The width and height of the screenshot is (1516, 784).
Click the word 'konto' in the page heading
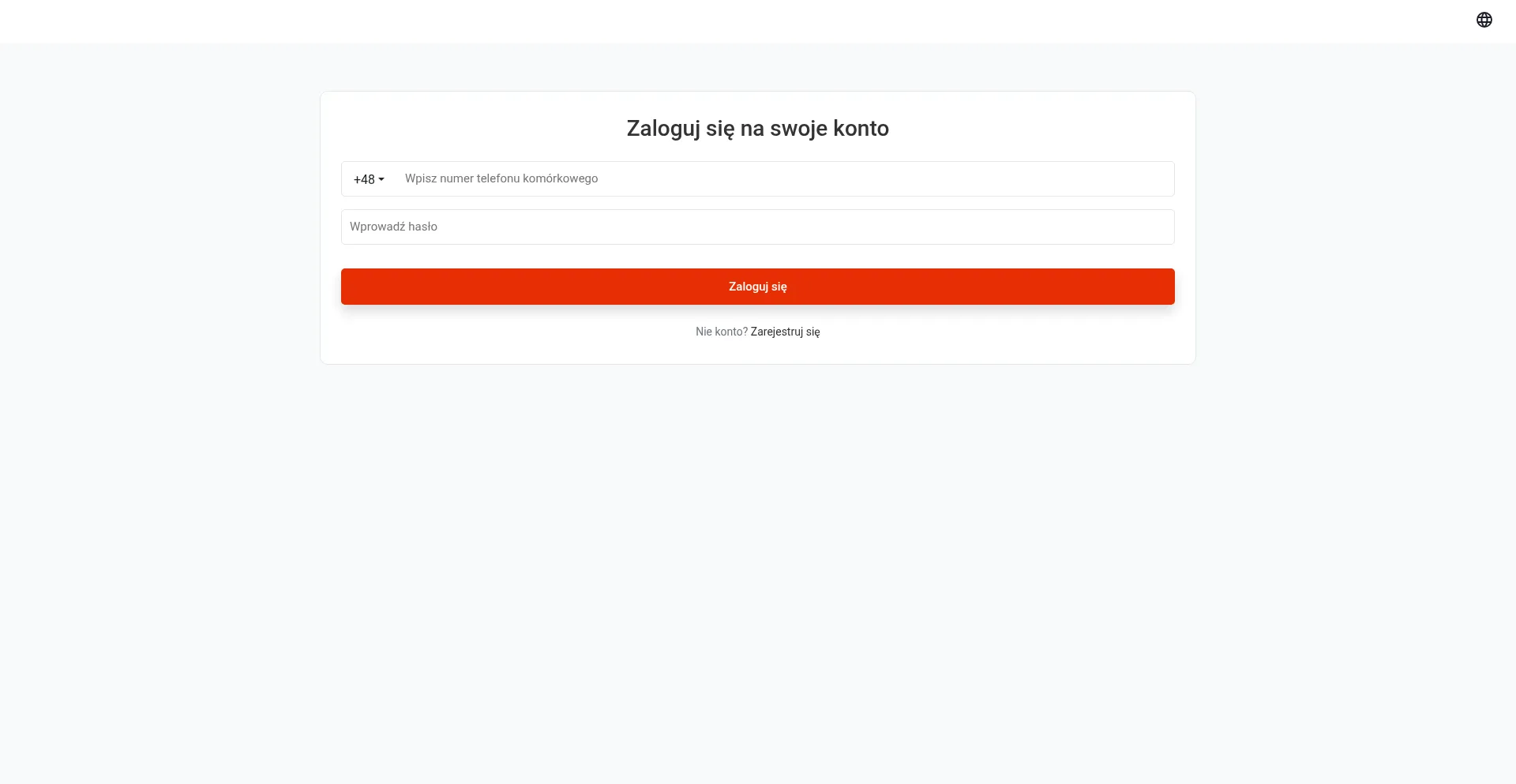click(861, 128)
